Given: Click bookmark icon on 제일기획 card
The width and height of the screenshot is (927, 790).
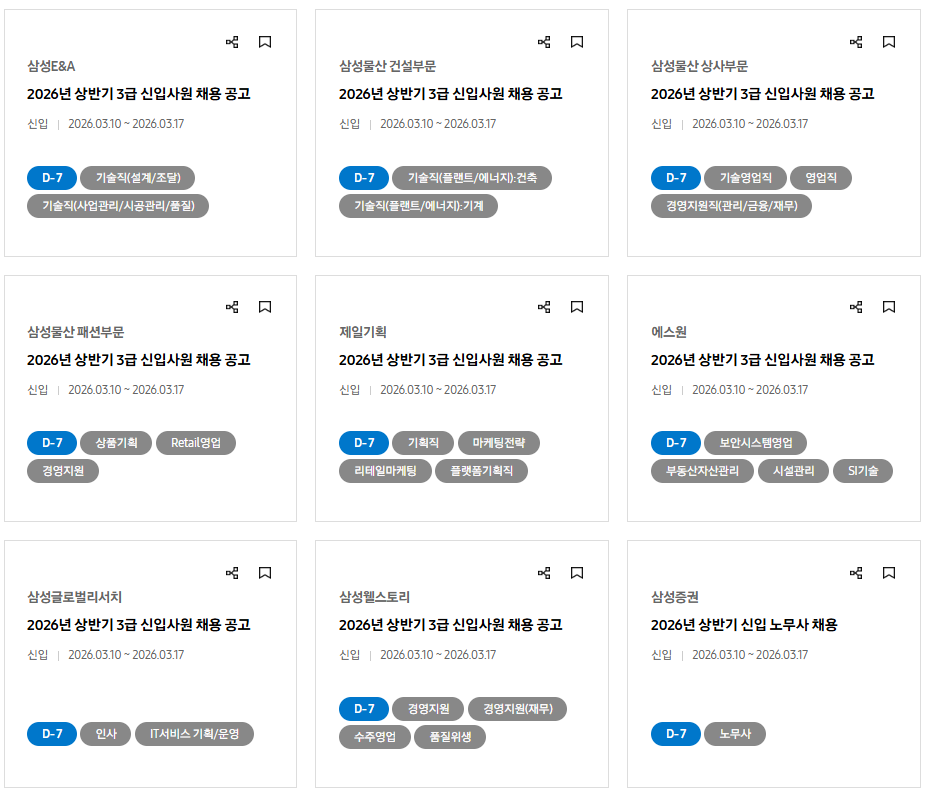Looking at the screenshot, I should coord(577,307).
